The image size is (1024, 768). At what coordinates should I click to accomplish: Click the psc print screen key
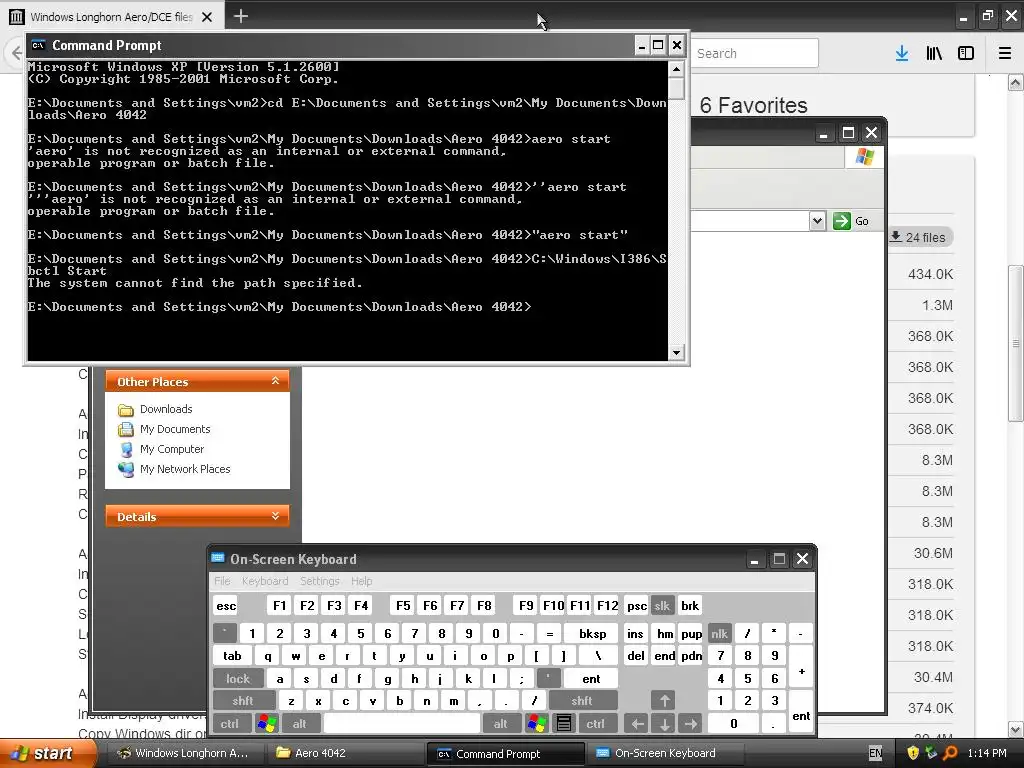point(636,606)
